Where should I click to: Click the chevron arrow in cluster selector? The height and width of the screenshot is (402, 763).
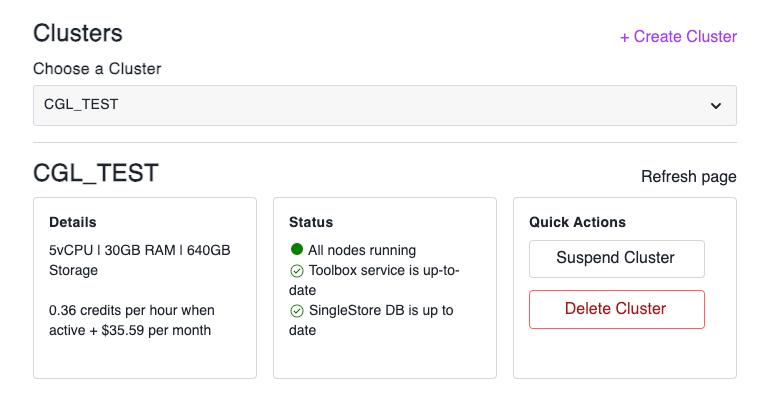(x=716, y=105)
